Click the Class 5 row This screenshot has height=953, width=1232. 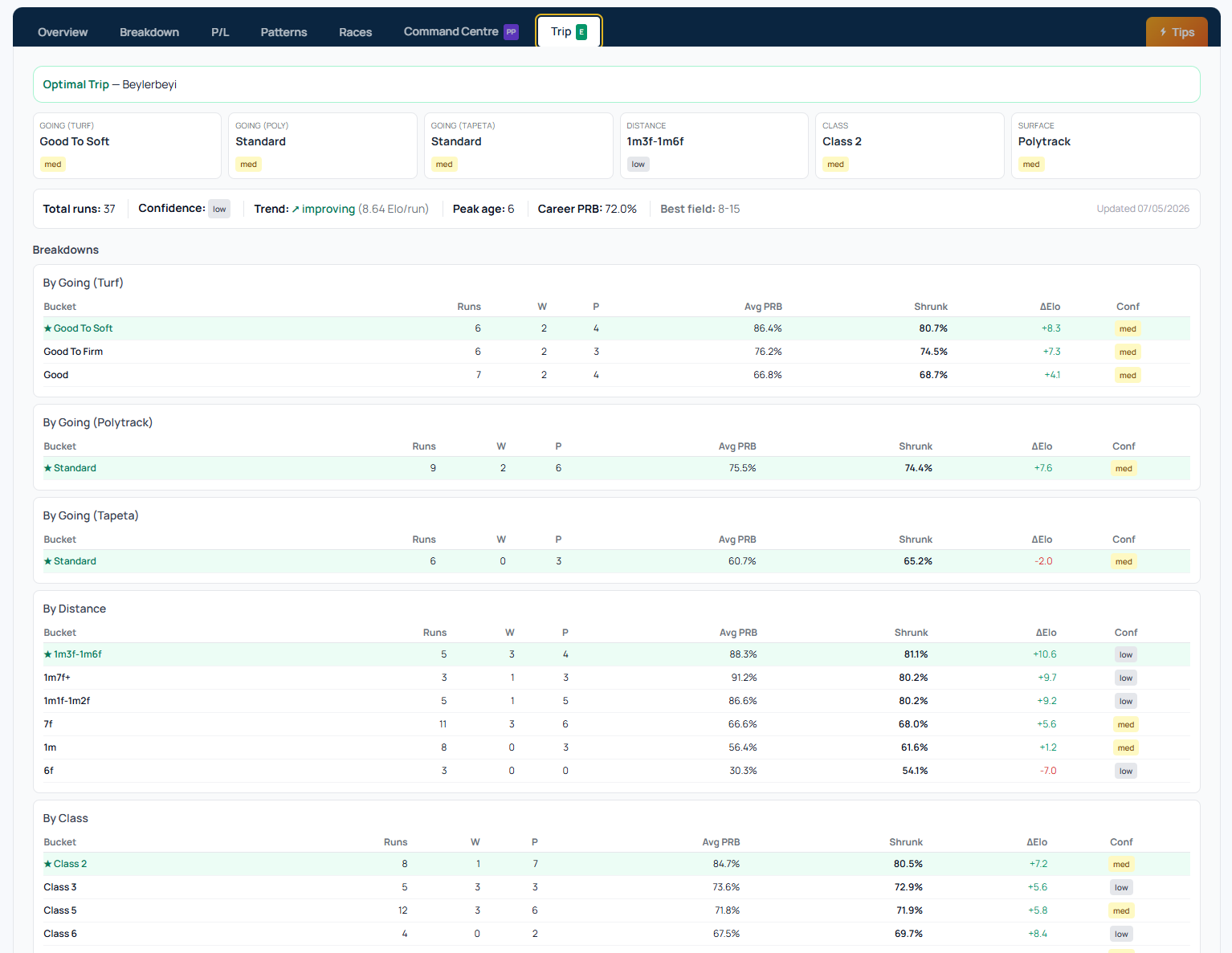pos(617,910)
